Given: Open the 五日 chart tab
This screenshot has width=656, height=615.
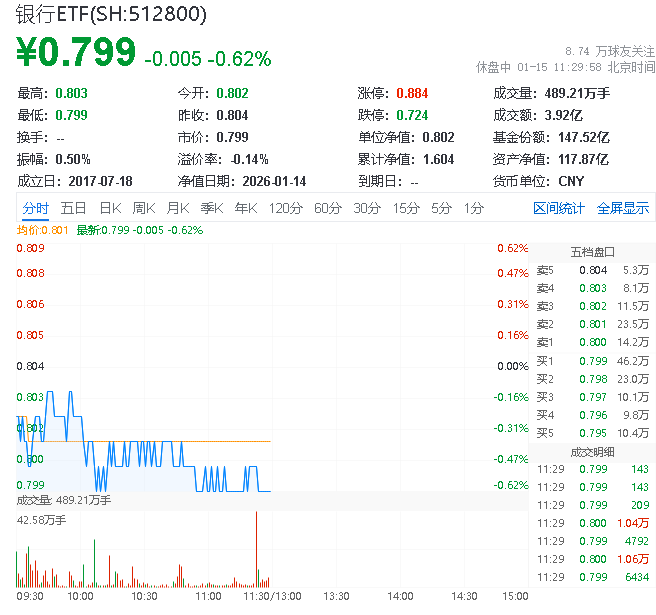Looking at the screenshot, I should tap(73, 208).
